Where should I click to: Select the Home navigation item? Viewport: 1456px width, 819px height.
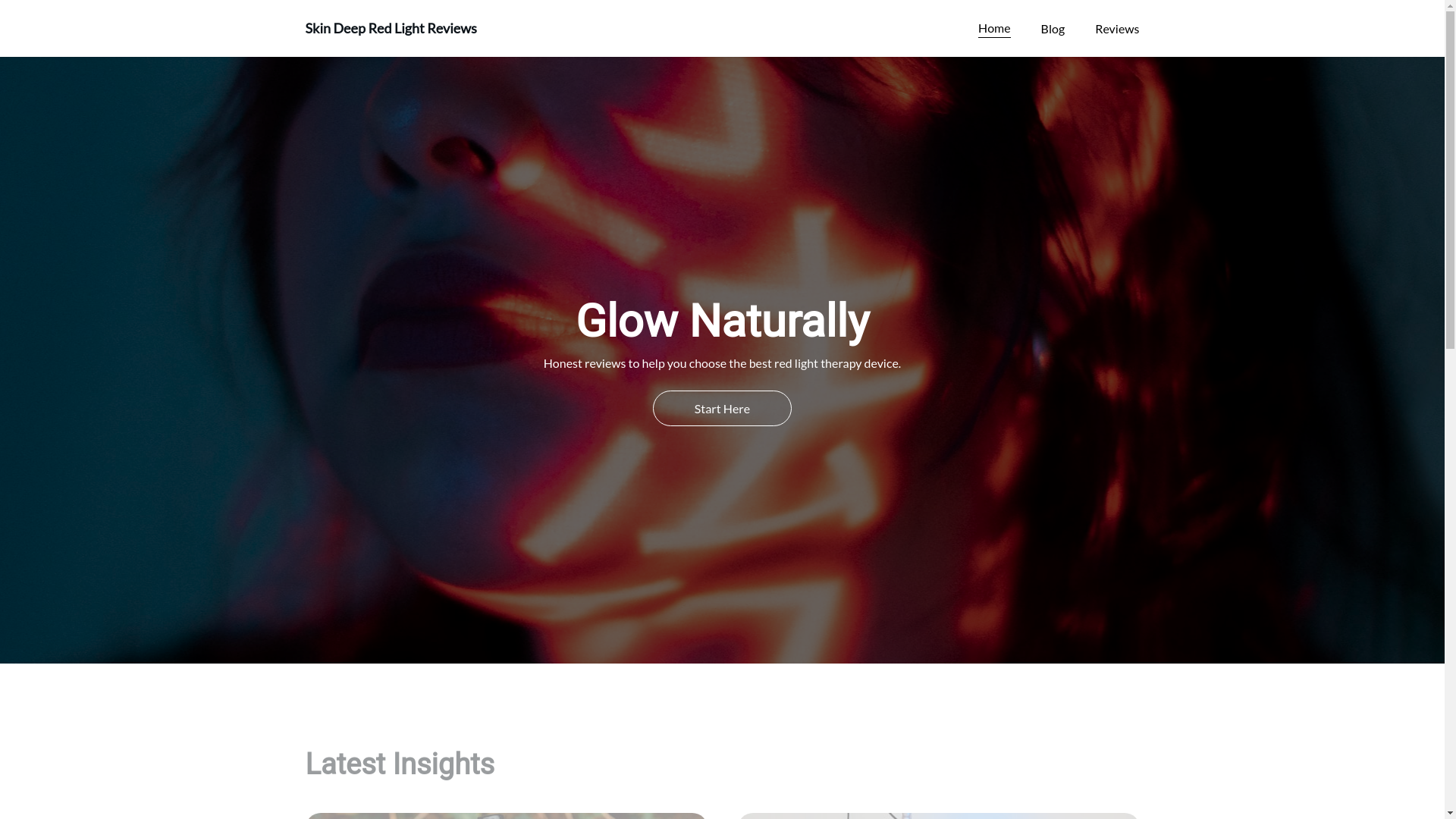tap(994, 28)
